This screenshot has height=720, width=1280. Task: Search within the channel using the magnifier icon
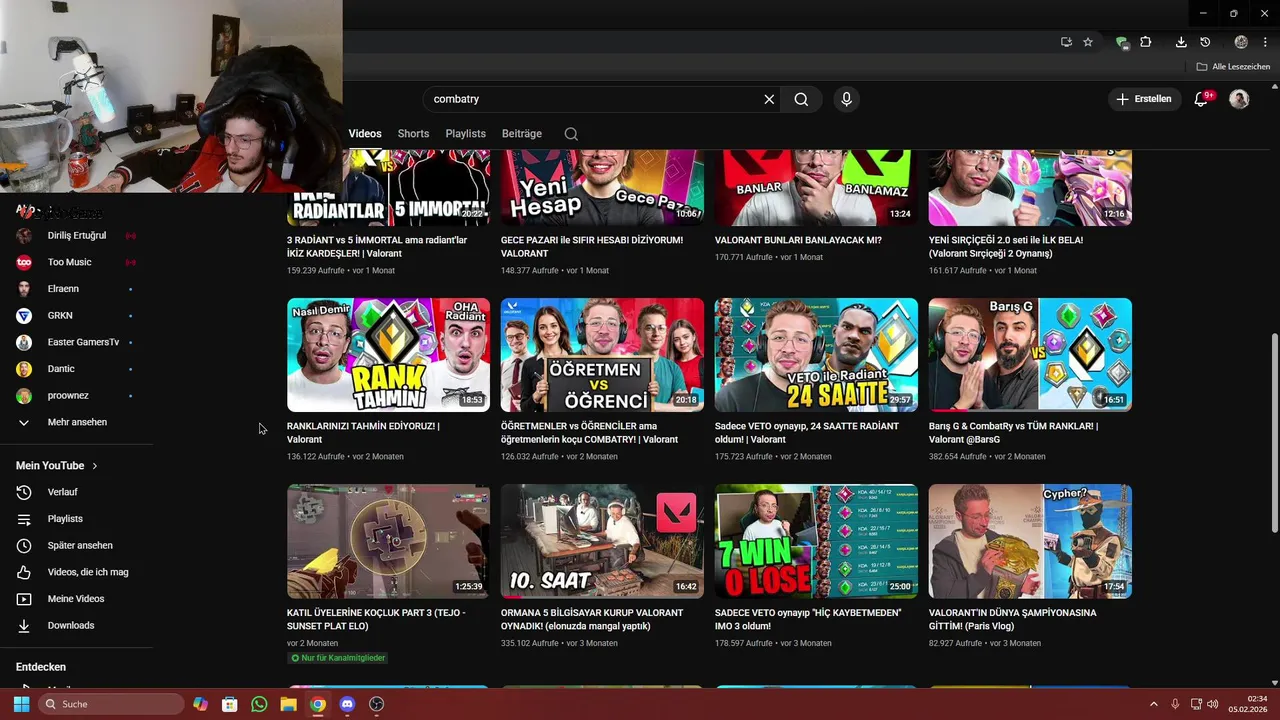[x=571, y=134]
